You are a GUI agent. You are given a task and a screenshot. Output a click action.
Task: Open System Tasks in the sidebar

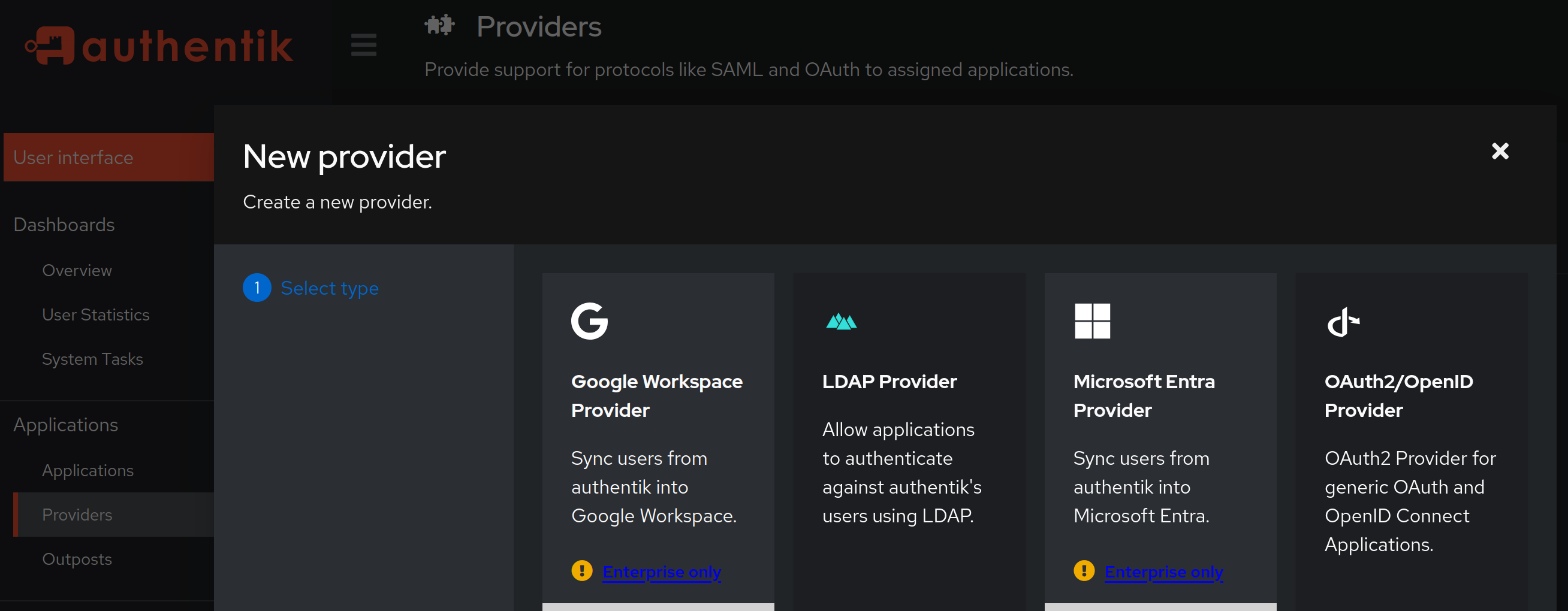coord(92,359)
